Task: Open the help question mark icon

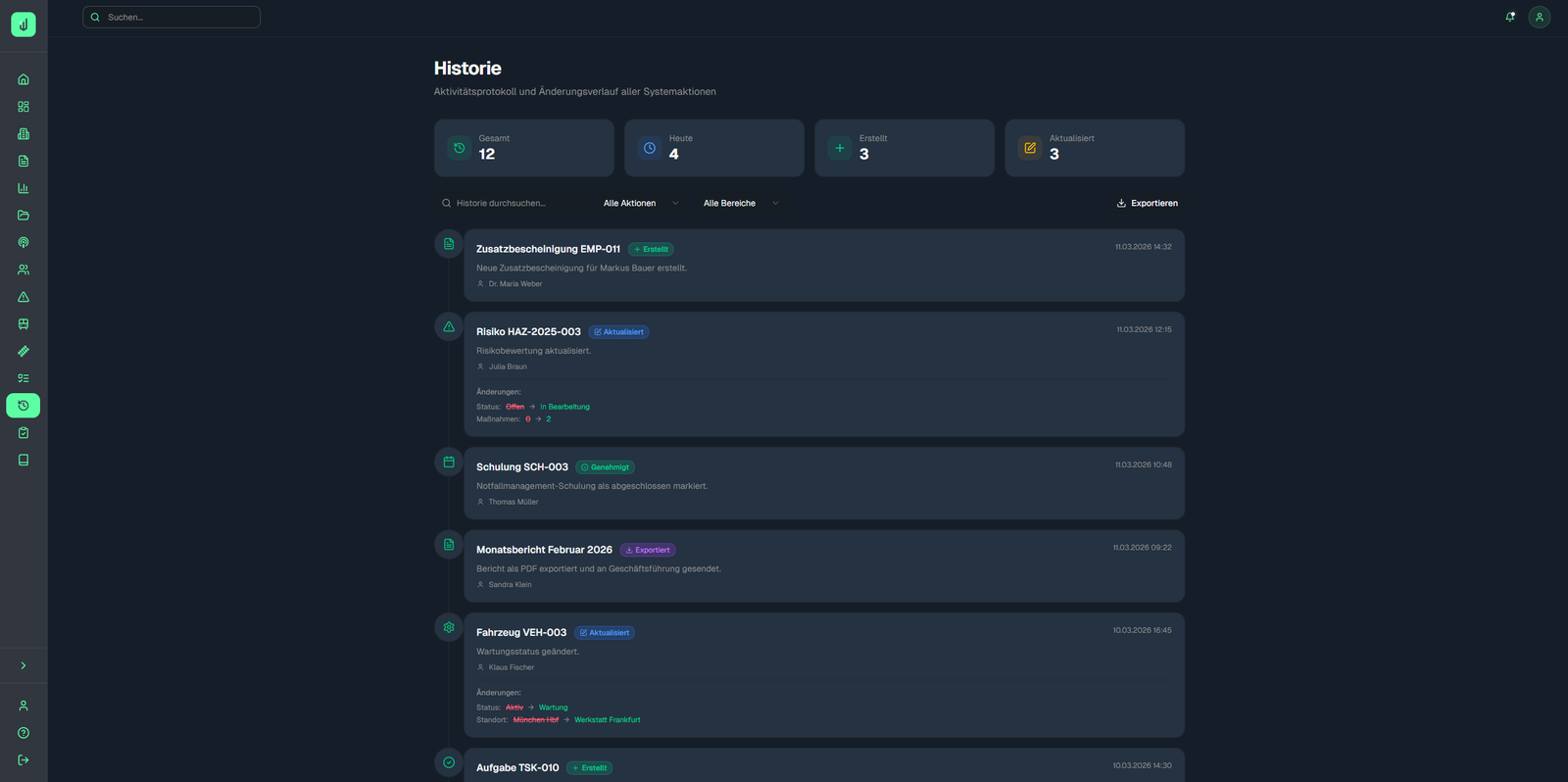Action: click(24, 733)
